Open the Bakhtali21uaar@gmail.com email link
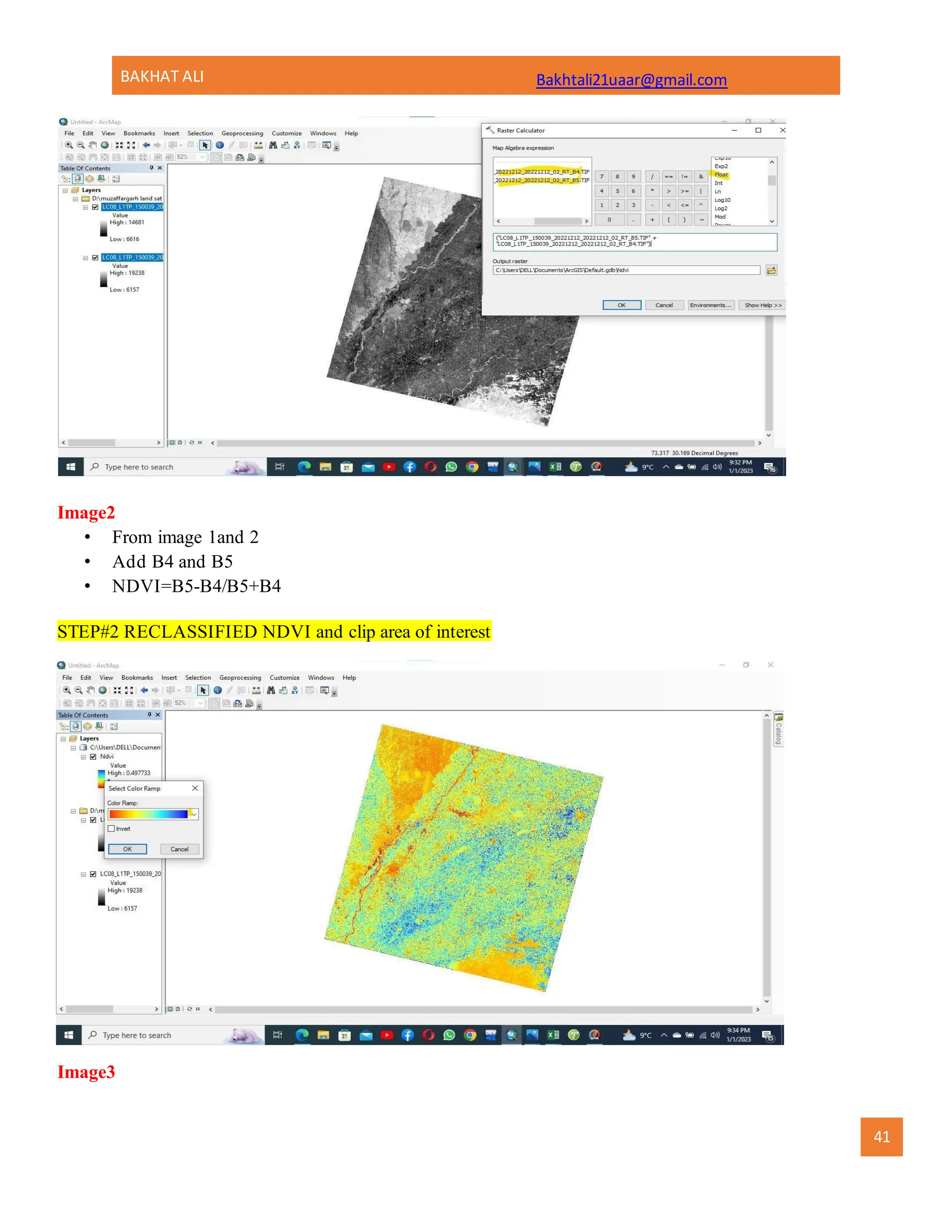Image resolution: width=952 pixels, height=1232 pixels. [x=631, y=80]
